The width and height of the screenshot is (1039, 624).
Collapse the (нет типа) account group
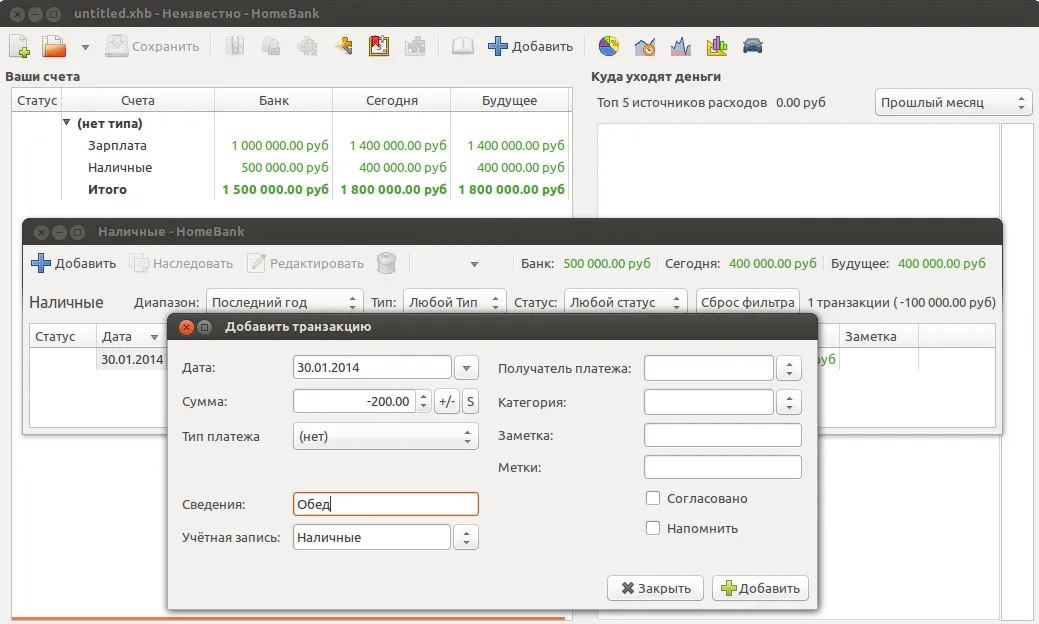click(x=66, y=123)
